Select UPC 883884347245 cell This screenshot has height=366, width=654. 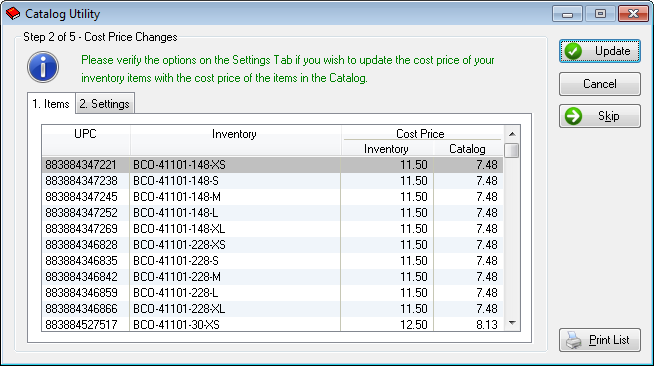pyautogui.click(x=86, y=197)
